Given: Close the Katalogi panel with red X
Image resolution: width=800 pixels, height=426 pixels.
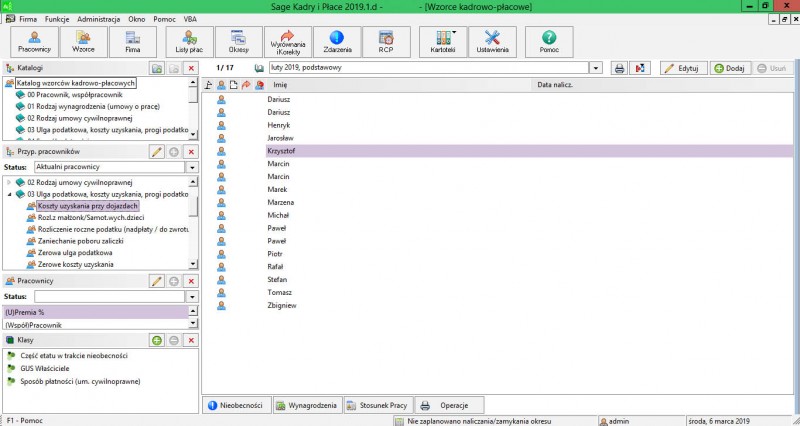Looking at the screenshot, I should pyautogui.click(x=191, y=68).
